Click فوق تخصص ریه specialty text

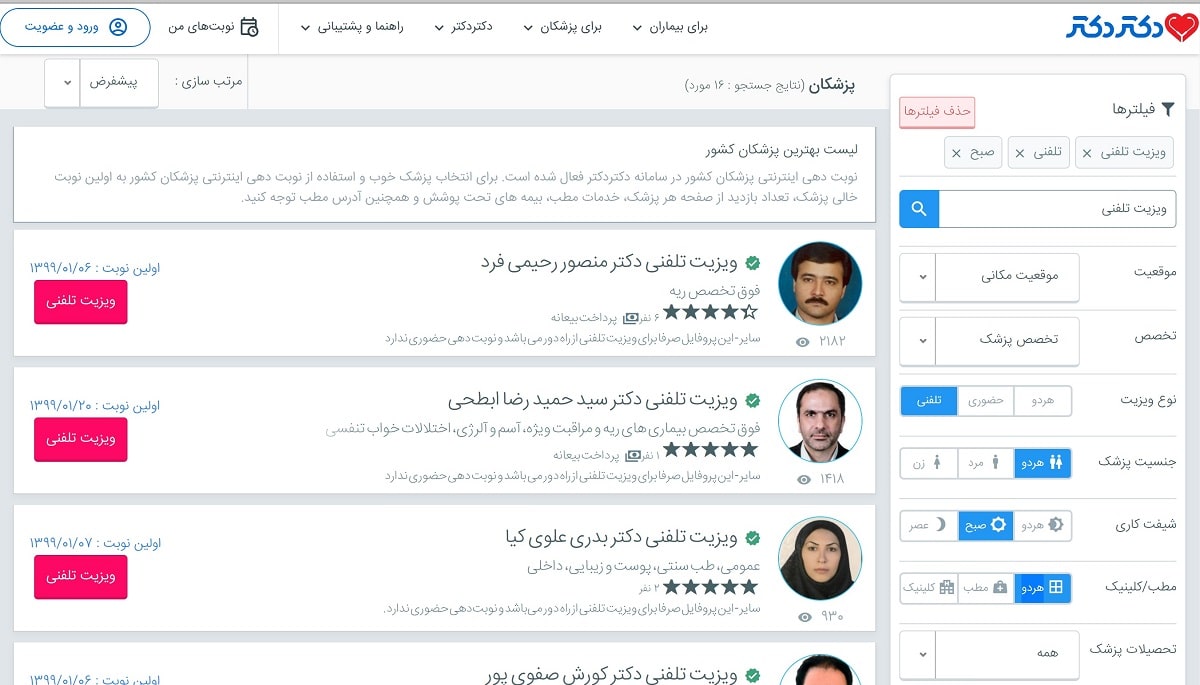[x=715, y=291]
